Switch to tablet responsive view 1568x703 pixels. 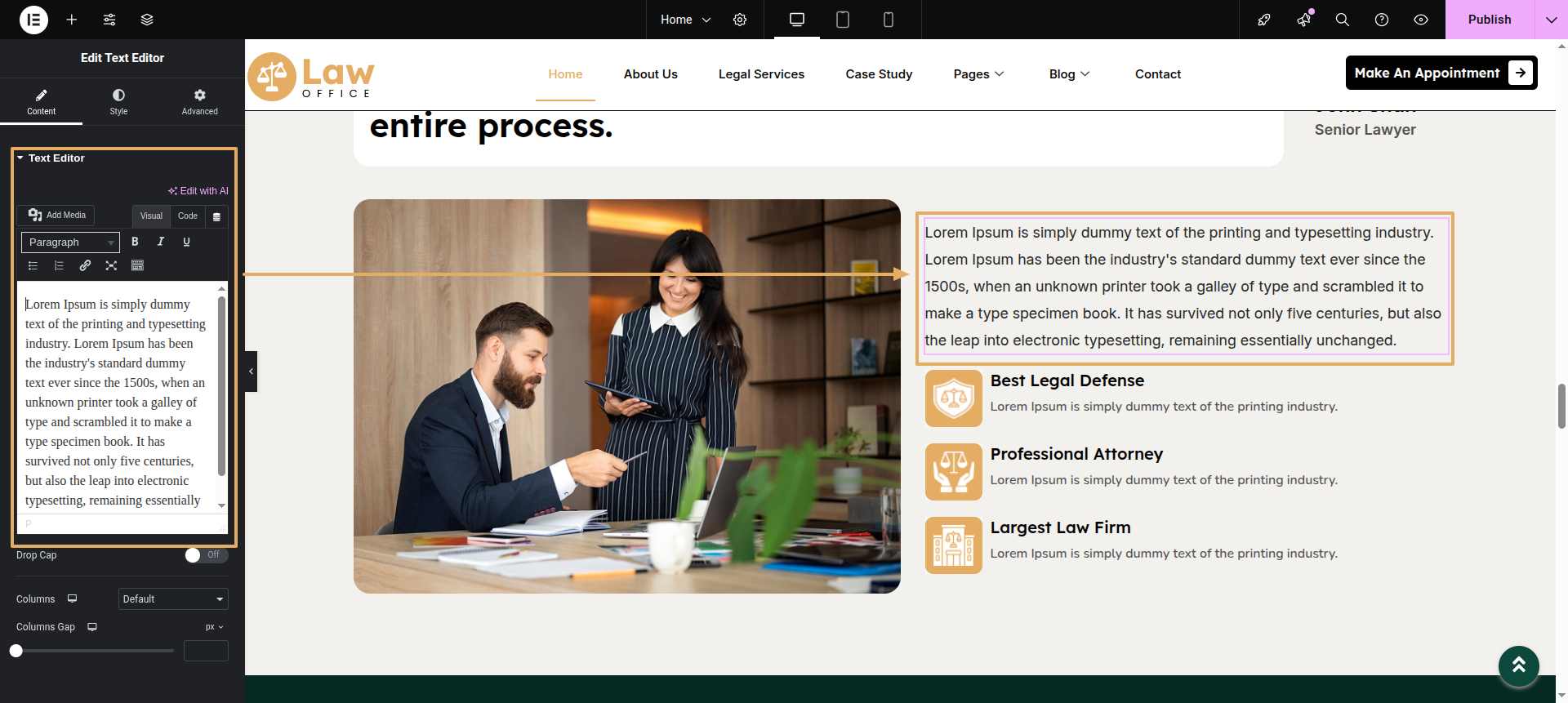842,20
